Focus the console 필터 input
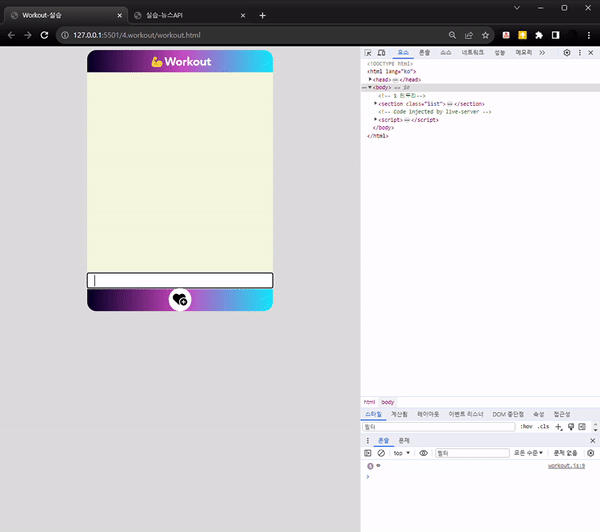This screenshot has width=600, height=532. click(x=472, y=453)
